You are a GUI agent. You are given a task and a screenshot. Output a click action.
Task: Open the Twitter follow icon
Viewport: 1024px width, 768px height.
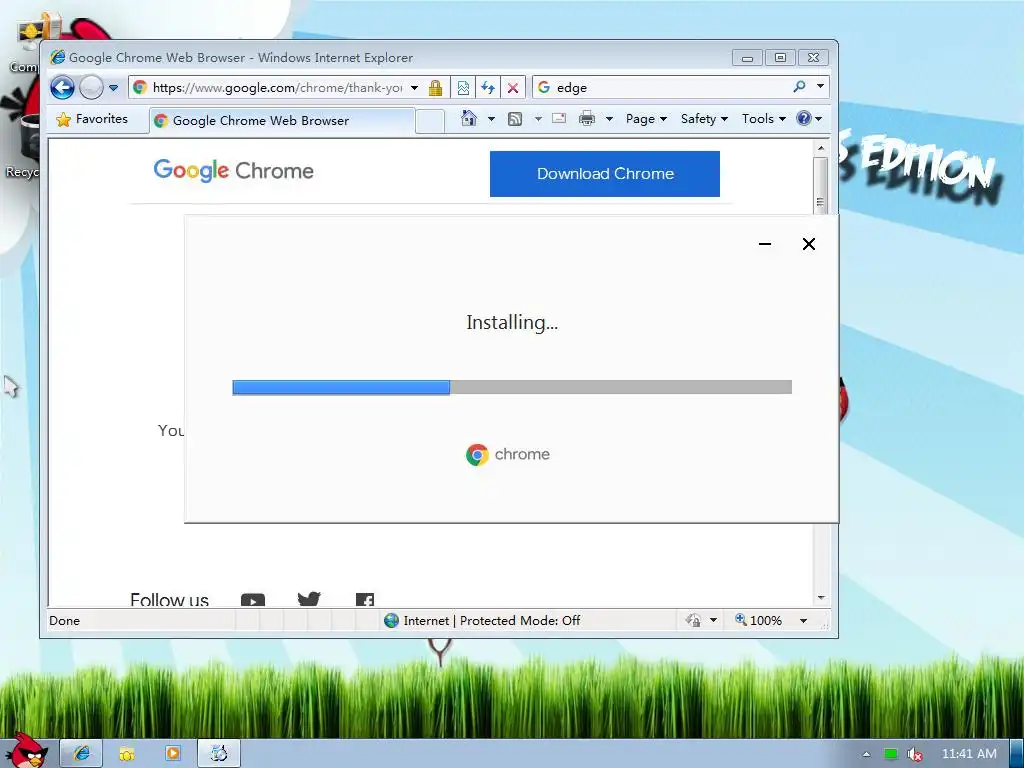point(309,599)
